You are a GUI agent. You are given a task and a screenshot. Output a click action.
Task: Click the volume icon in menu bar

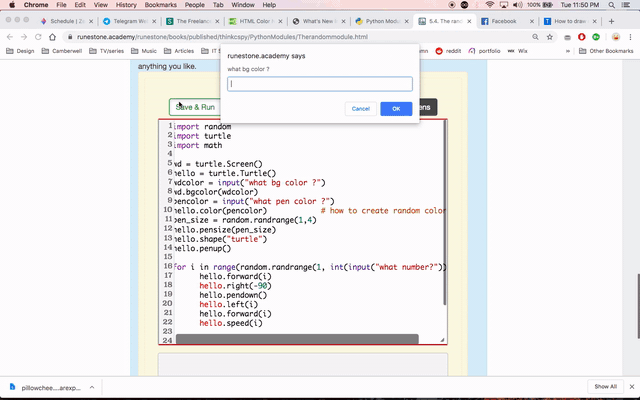[518, 5]
